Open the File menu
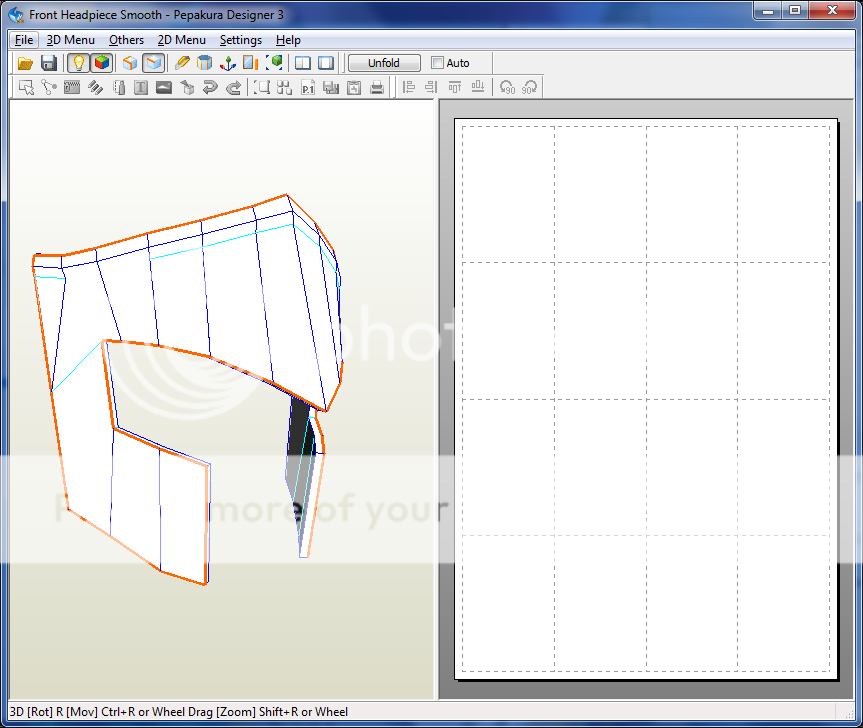This screenshot has height=728, width=863. pyautogui.click(x=24, y=40)
